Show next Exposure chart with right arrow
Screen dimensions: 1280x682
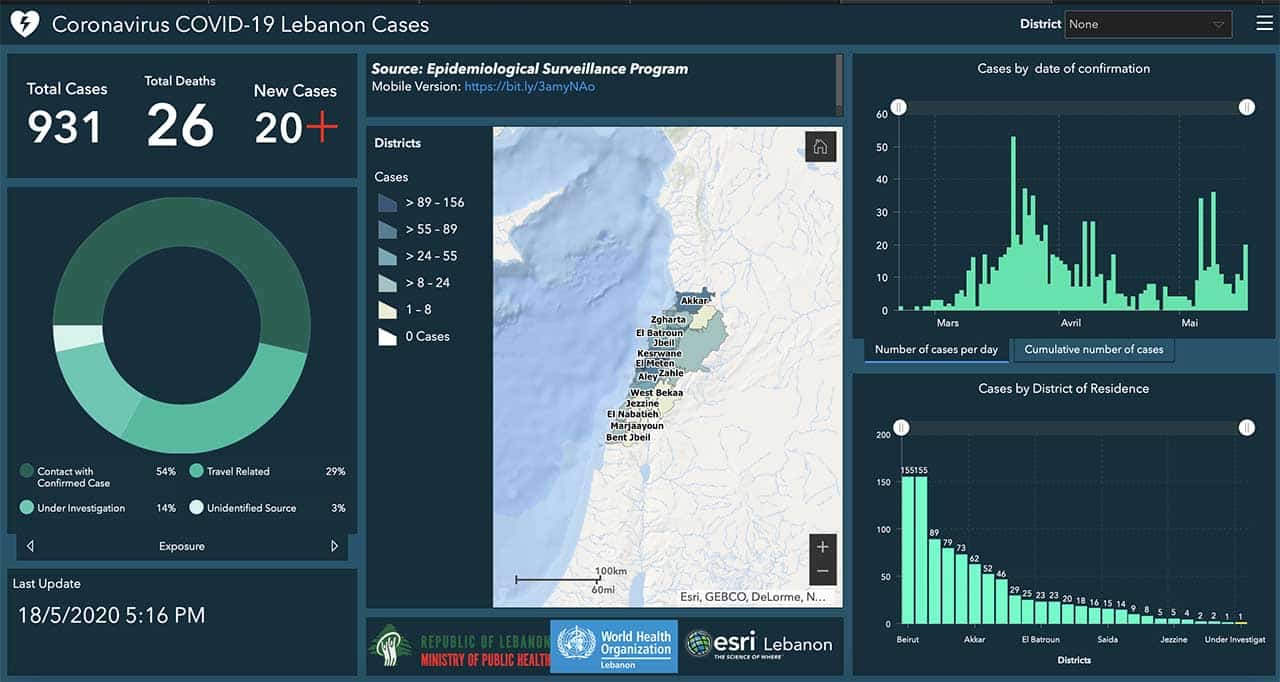pyautogui.click(x=334, y=546)
